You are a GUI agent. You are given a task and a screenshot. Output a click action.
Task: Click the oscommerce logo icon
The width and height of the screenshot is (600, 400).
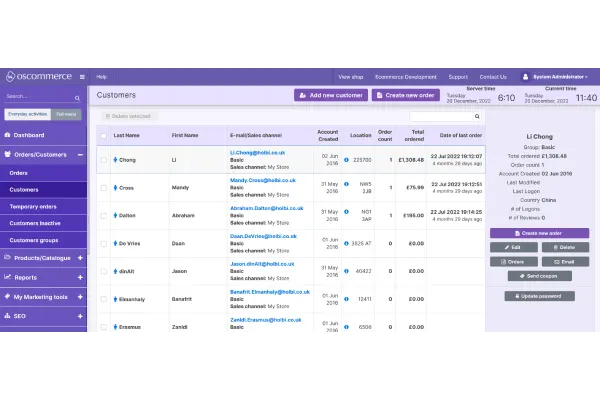click(x=11, y=76)
